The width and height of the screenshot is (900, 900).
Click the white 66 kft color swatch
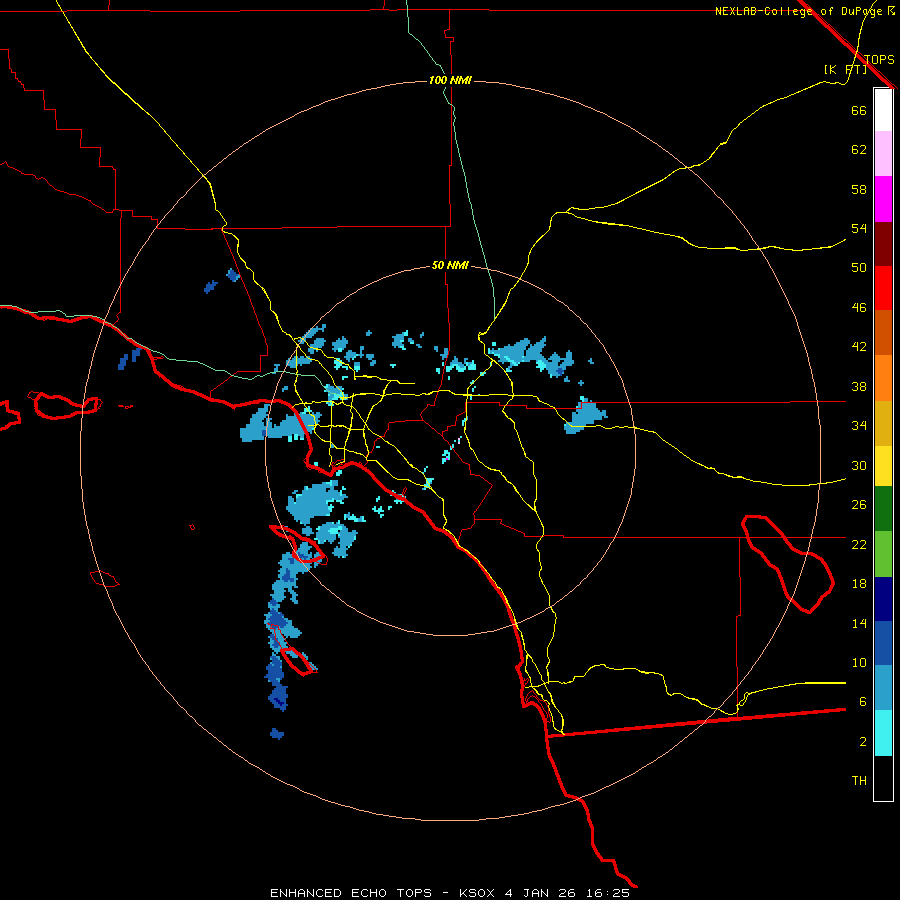[x=883, y=110]
